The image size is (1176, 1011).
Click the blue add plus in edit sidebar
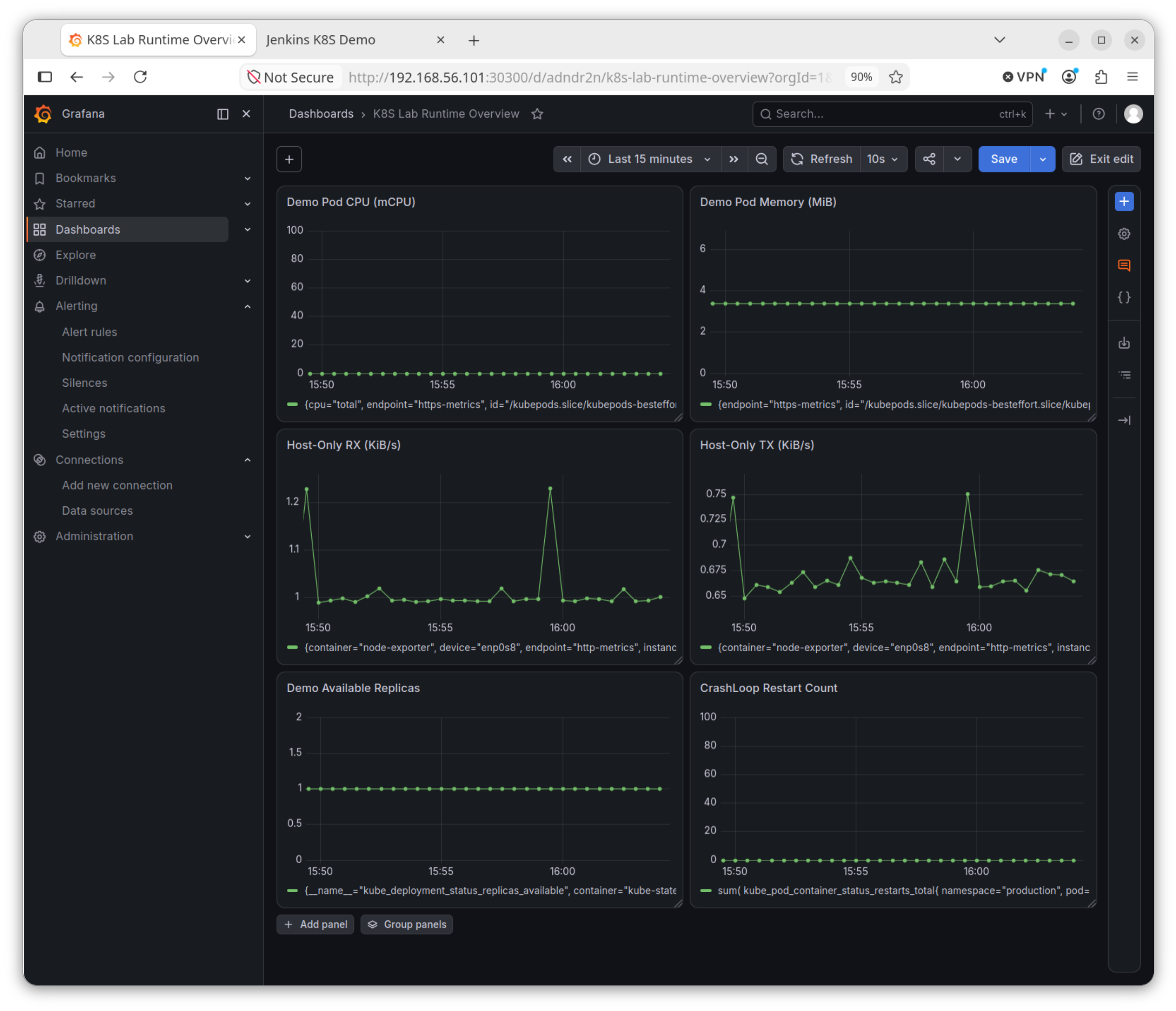1124,201
